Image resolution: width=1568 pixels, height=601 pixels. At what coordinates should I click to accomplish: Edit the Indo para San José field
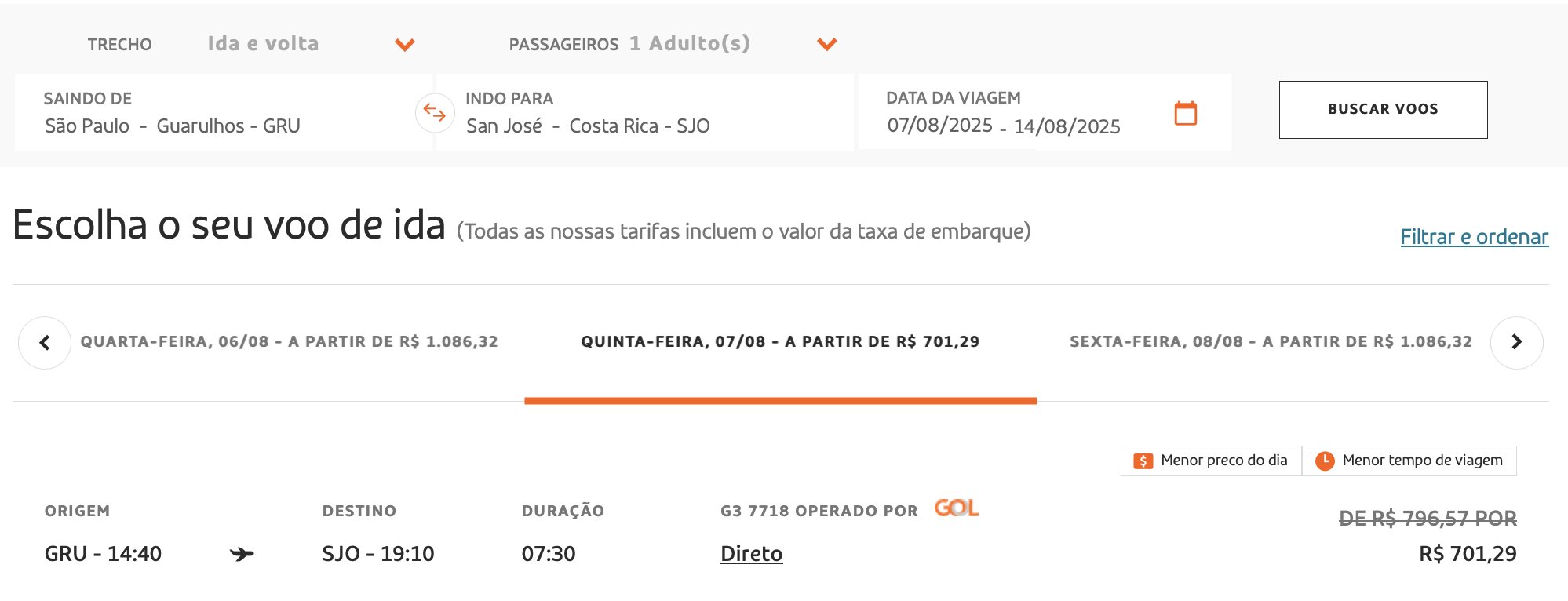tap(644, 112)
